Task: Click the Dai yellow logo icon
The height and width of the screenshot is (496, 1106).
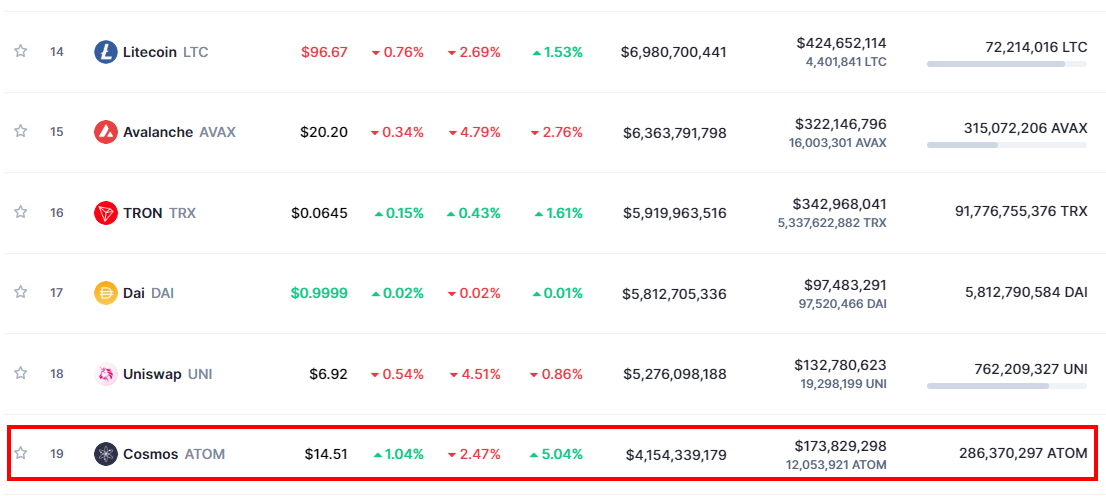Action: 106,293
